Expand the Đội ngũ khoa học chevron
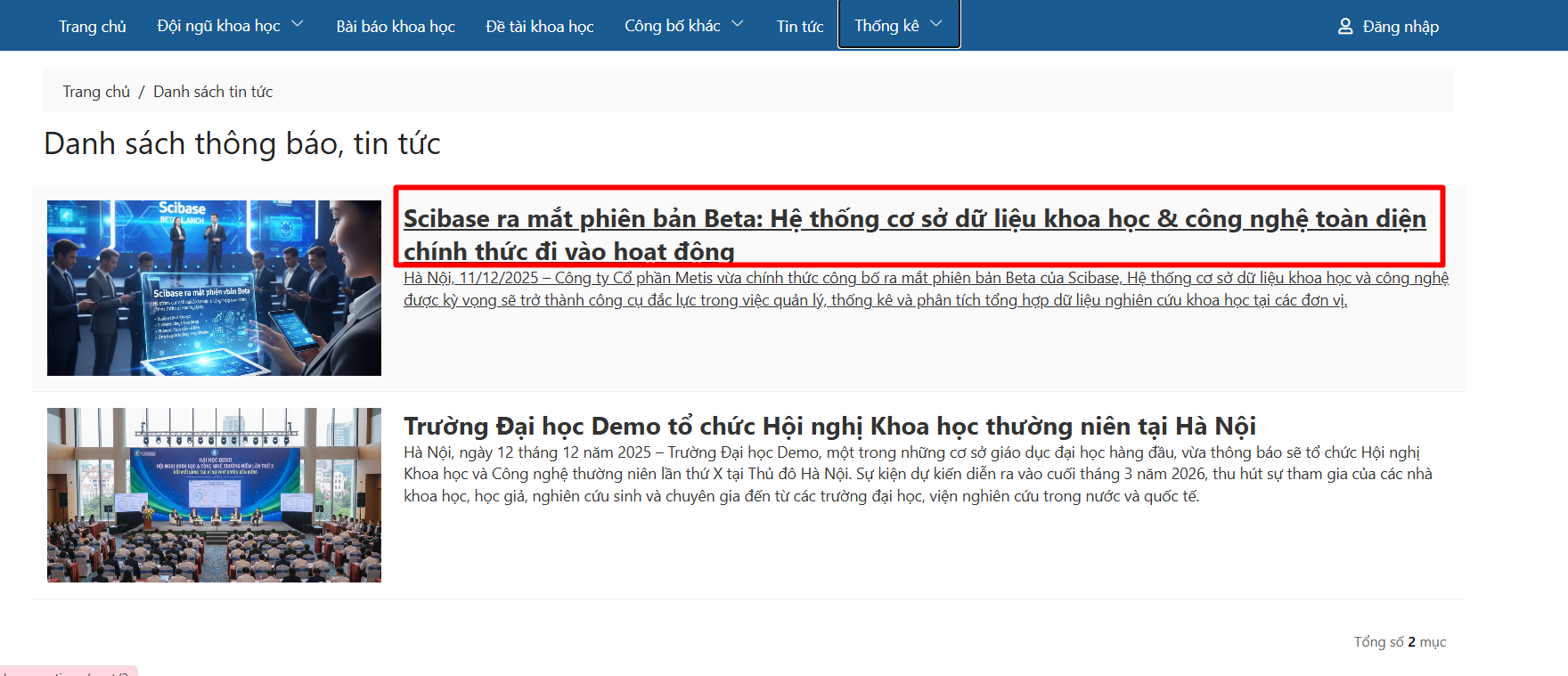Viewport: 1568px width, 676px height. tap(298, 24)
